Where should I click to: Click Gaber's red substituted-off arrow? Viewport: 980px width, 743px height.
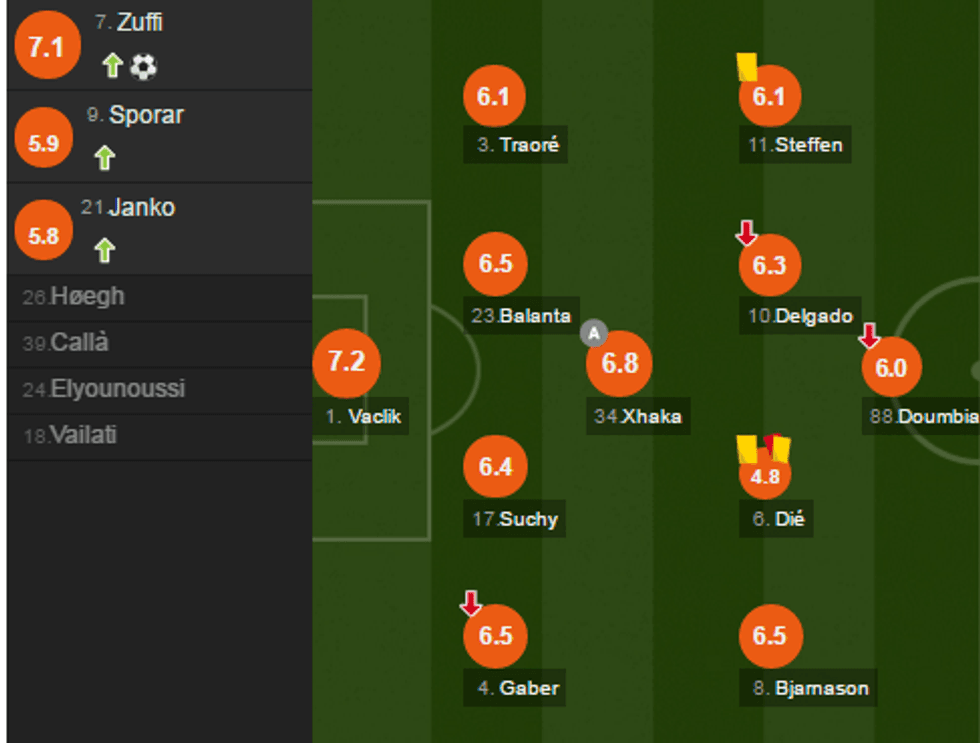click(471, 603)
